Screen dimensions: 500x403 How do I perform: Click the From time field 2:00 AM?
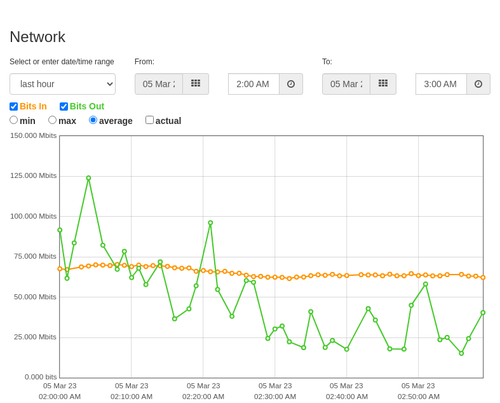[x=254, y=84]
